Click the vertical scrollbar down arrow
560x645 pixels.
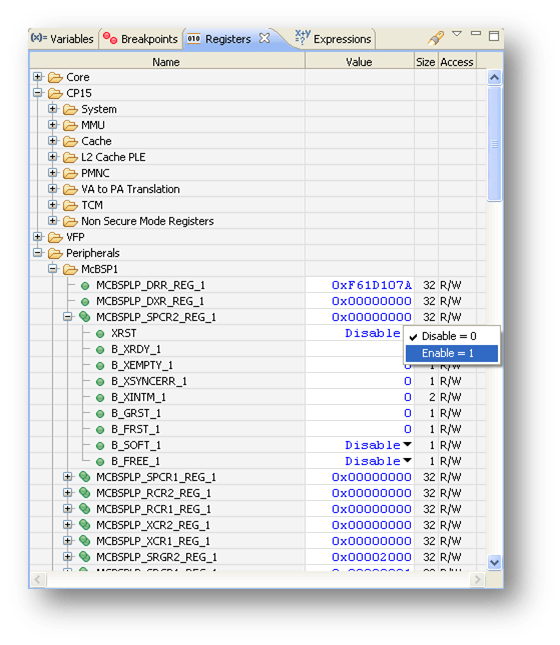[x=494, y=562]
